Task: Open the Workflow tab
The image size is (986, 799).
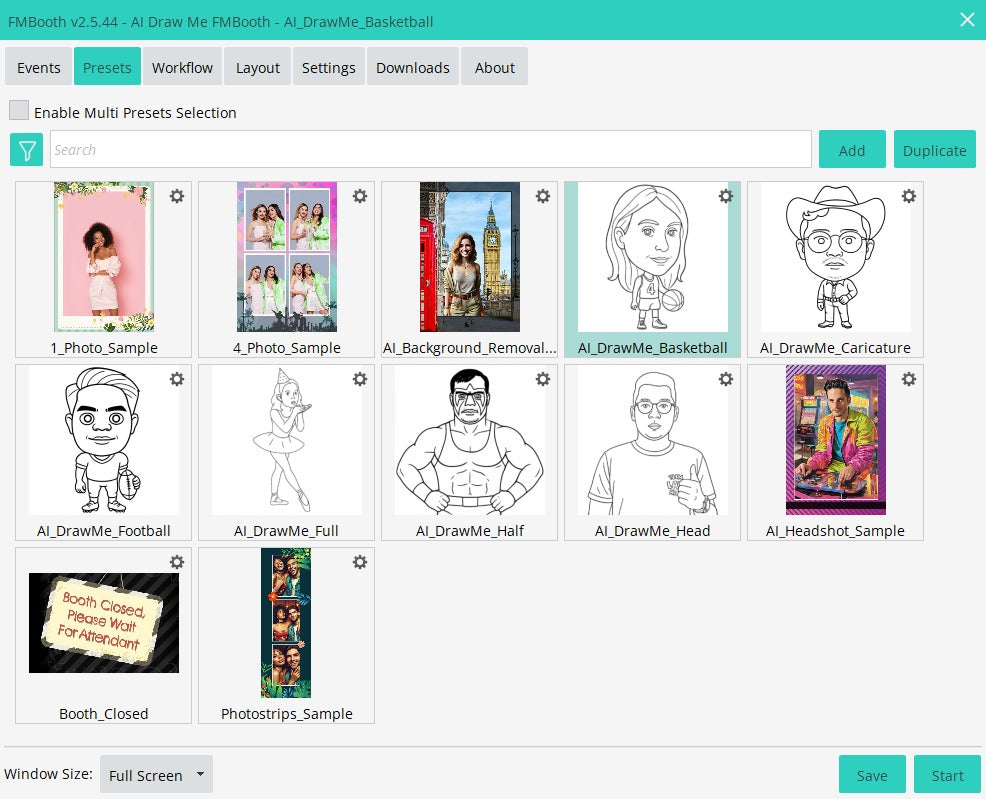Action: pos(182,67)
